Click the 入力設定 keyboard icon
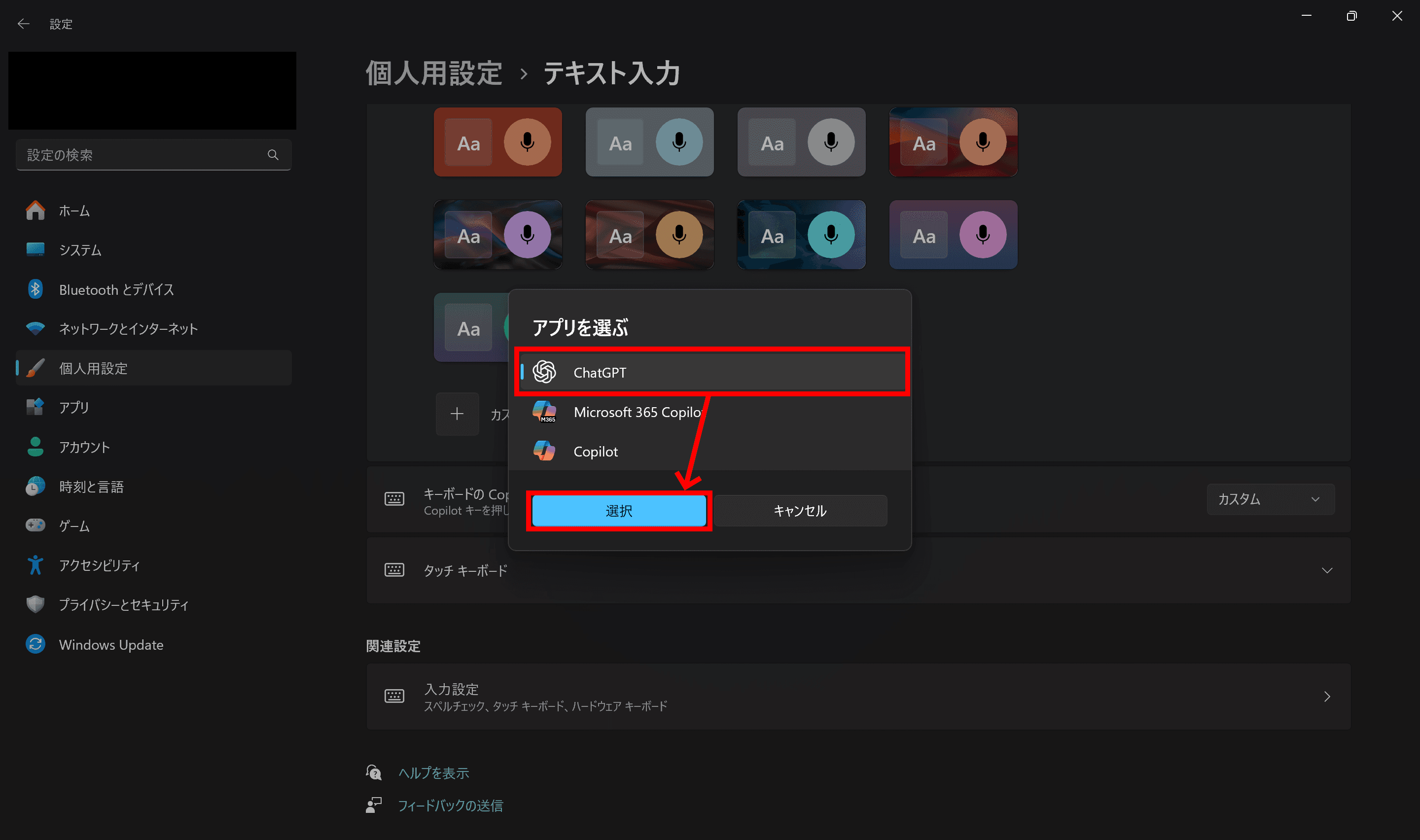This screenshot has width=1420, height=840. (394, 696)
